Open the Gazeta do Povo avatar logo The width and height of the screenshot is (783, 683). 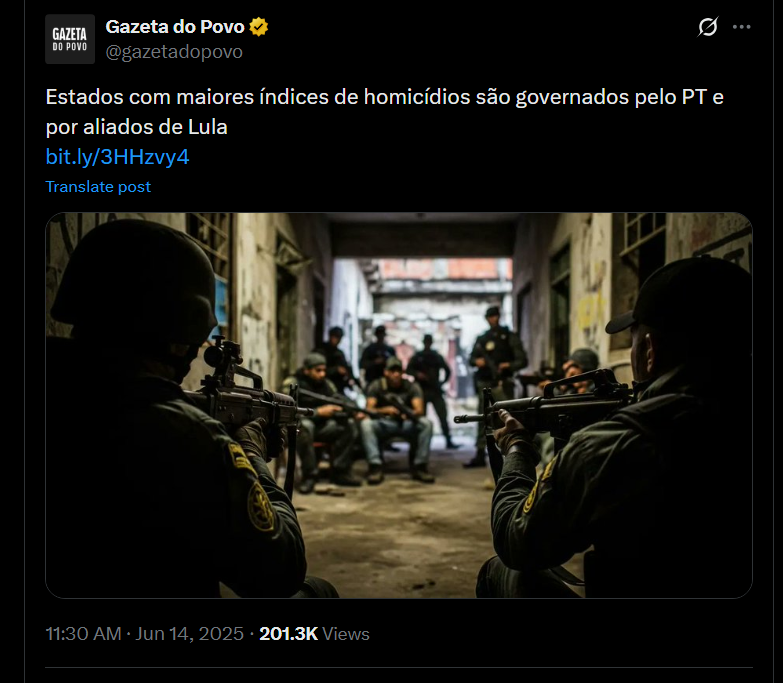point(70,39)
